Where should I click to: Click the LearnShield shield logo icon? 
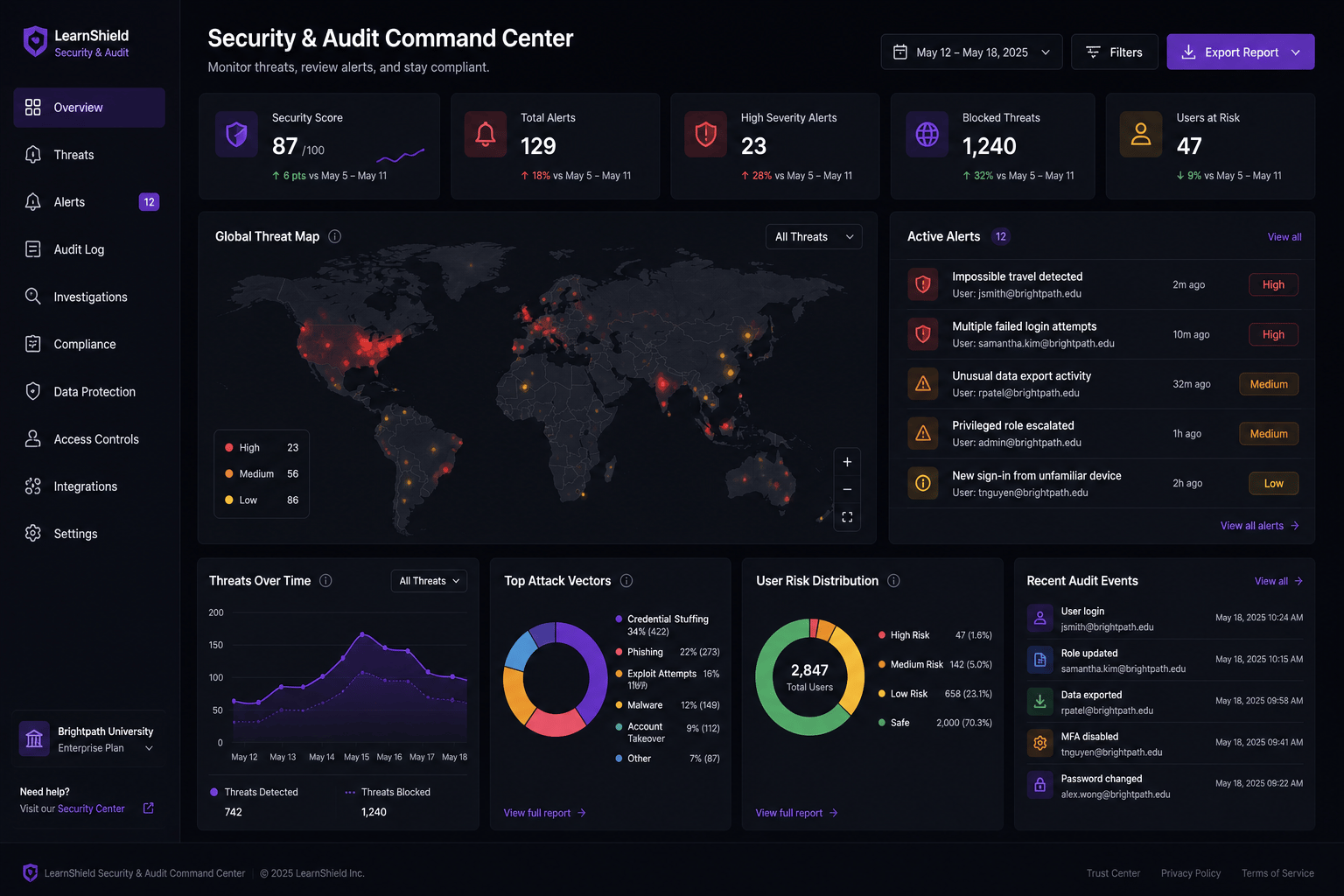[x=35, y=41]
